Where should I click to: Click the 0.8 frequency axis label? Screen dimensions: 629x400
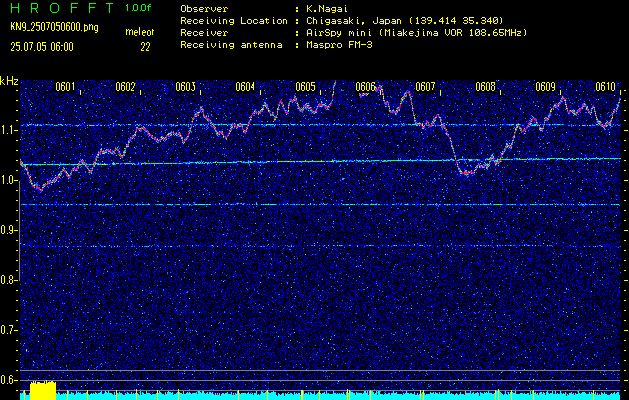pos(8,280)
